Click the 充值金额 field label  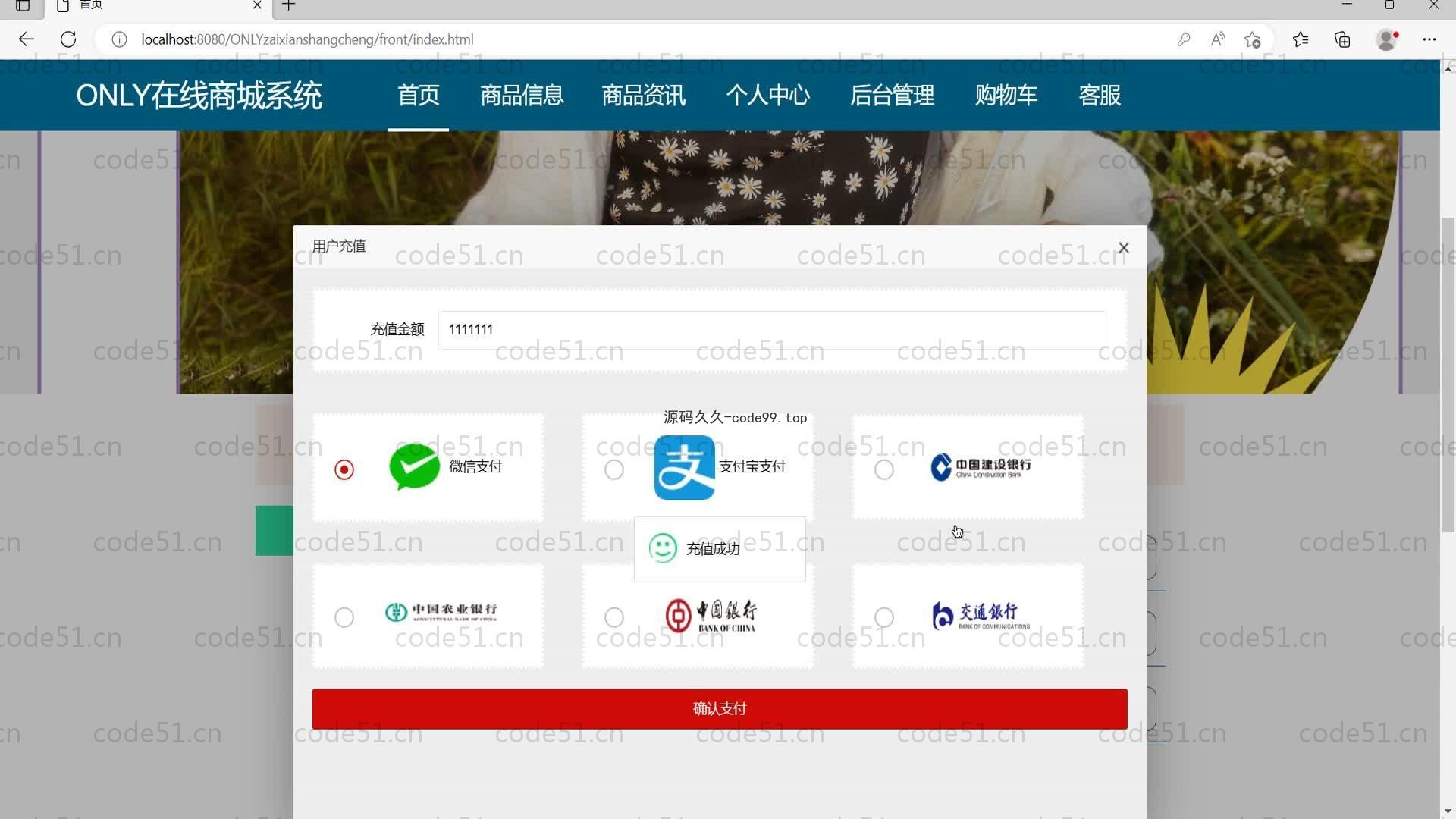(x=397, y=330)
